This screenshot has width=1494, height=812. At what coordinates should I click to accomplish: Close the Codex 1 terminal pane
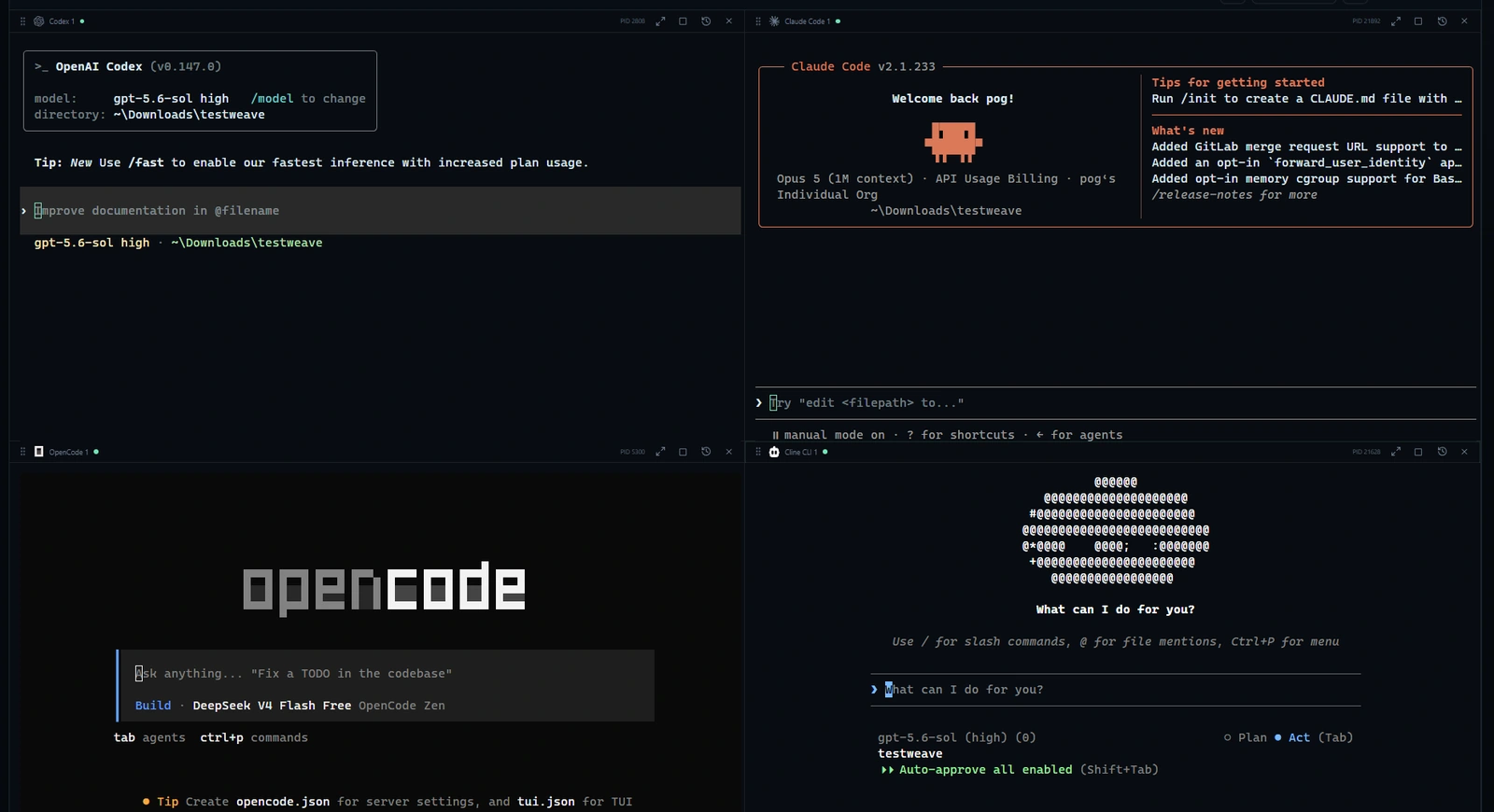[729, 21]
